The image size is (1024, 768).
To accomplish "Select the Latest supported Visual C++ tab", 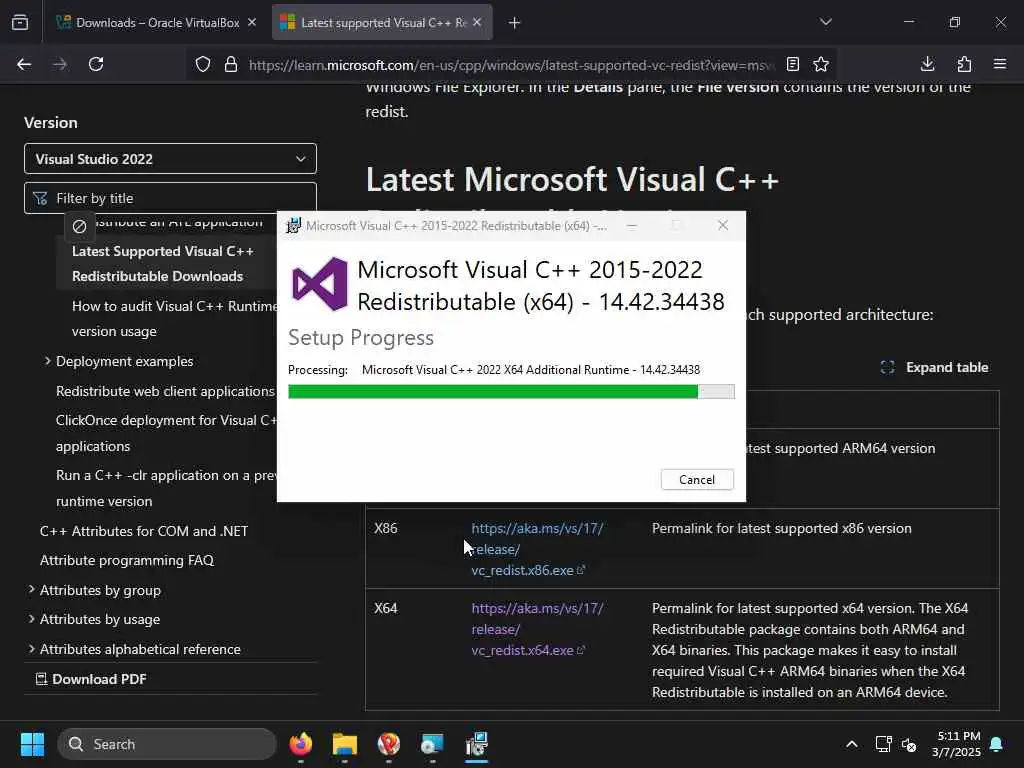I will coord(382,22).
